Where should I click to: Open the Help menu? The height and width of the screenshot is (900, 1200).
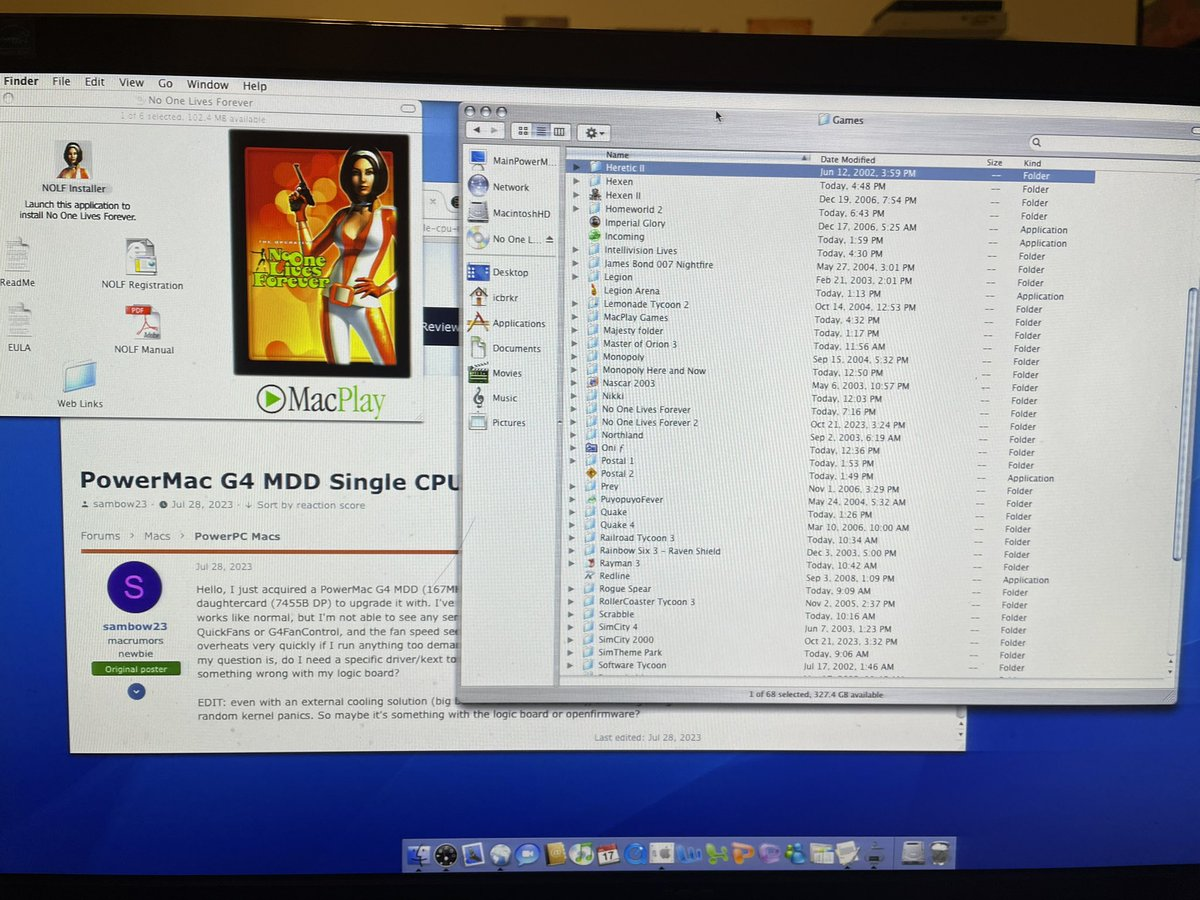tap(255, 86)
